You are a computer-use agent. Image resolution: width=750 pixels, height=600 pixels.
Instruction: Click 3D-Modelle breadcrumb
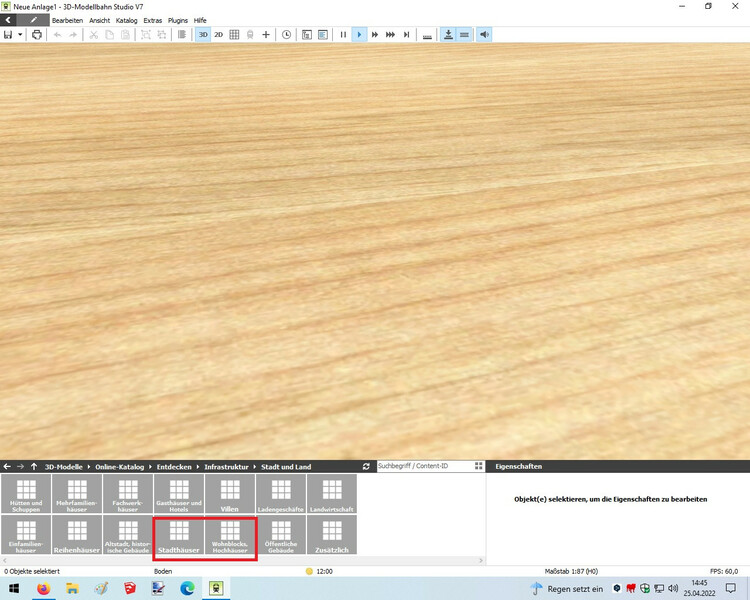click(x=64, y=467)
